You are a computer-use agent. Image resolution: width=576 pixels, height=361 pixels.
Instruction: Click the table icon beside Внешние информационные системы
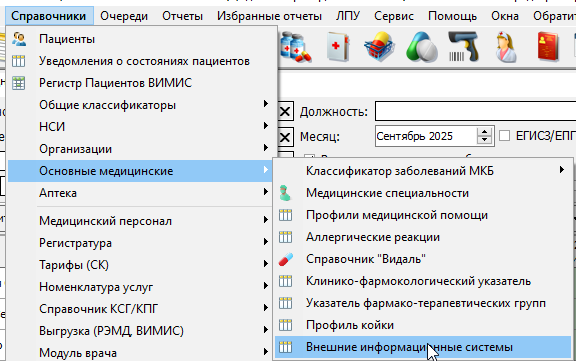pos(285,347)
